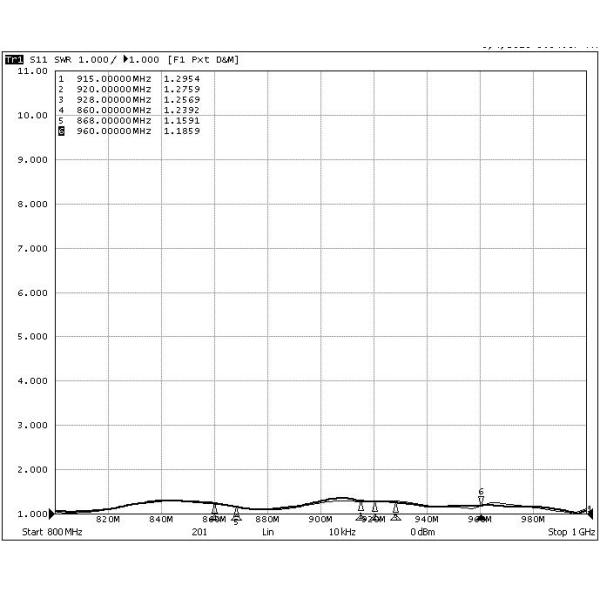Click the highlighted marker 6 number in list
The image size is (600, 600).
(61, 131)
